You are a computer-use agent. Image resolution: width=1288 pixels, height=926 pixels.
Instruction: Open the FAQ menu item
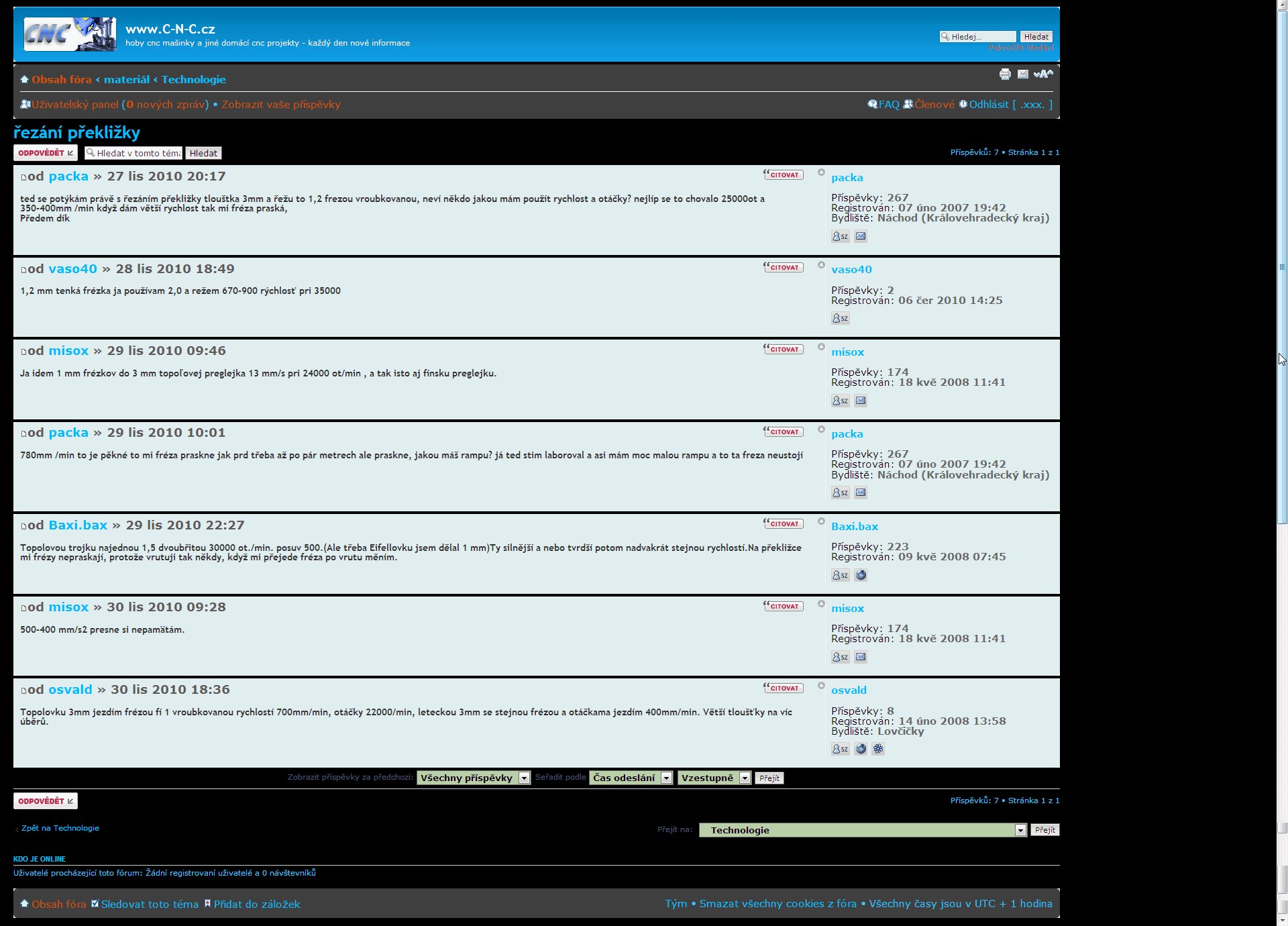(x=888, y=105)
